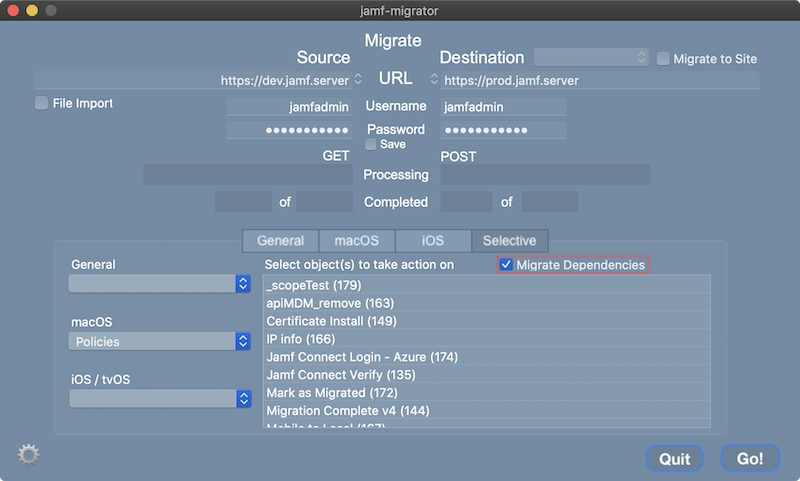
Task: Toggle the Migrate Dependencies checkbox
Action: [506, 264]
